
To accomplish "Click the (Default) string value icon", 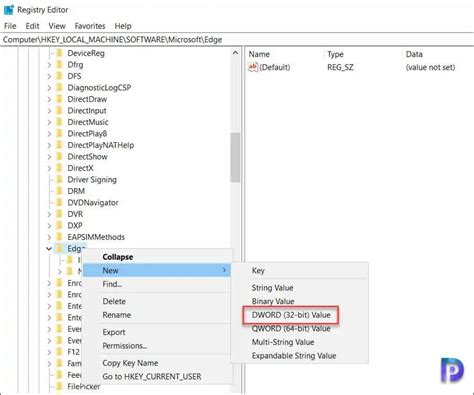I will [253, 67].
